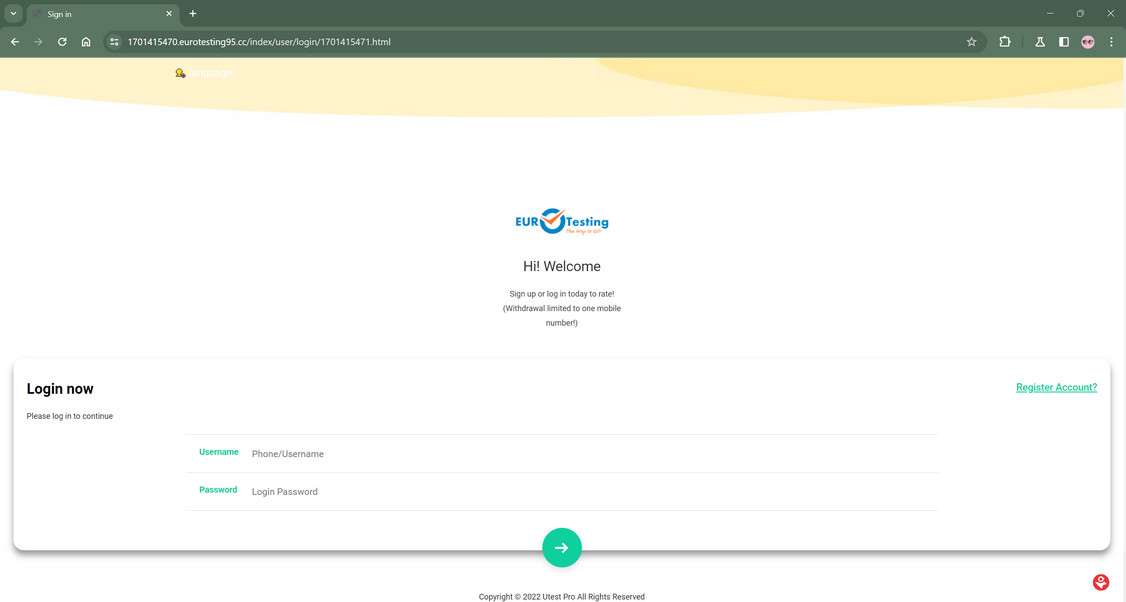Screen dimensions: 1126x602
Task: Click the address bar URL text
Action: (259, 42)
